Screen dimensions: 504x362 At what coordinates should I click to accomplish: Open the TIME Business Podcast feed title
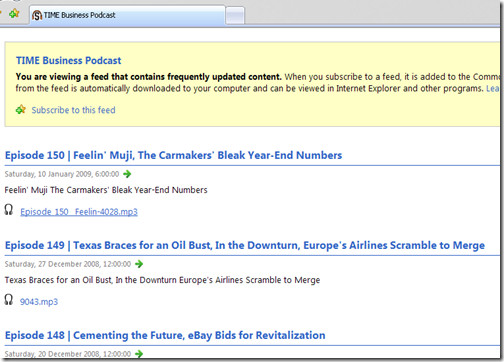tap(69, 60)
